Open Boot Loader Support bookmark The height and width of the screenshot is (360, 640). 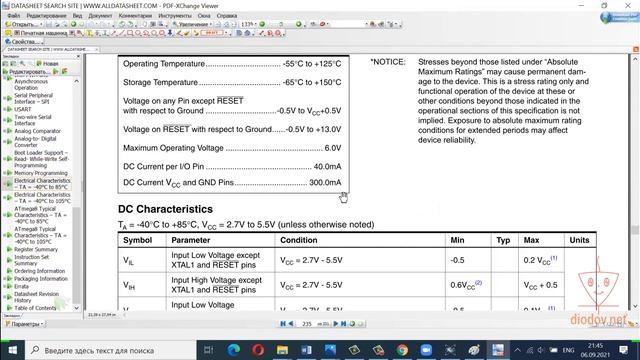pyautogui.click(x=42, y=159)
